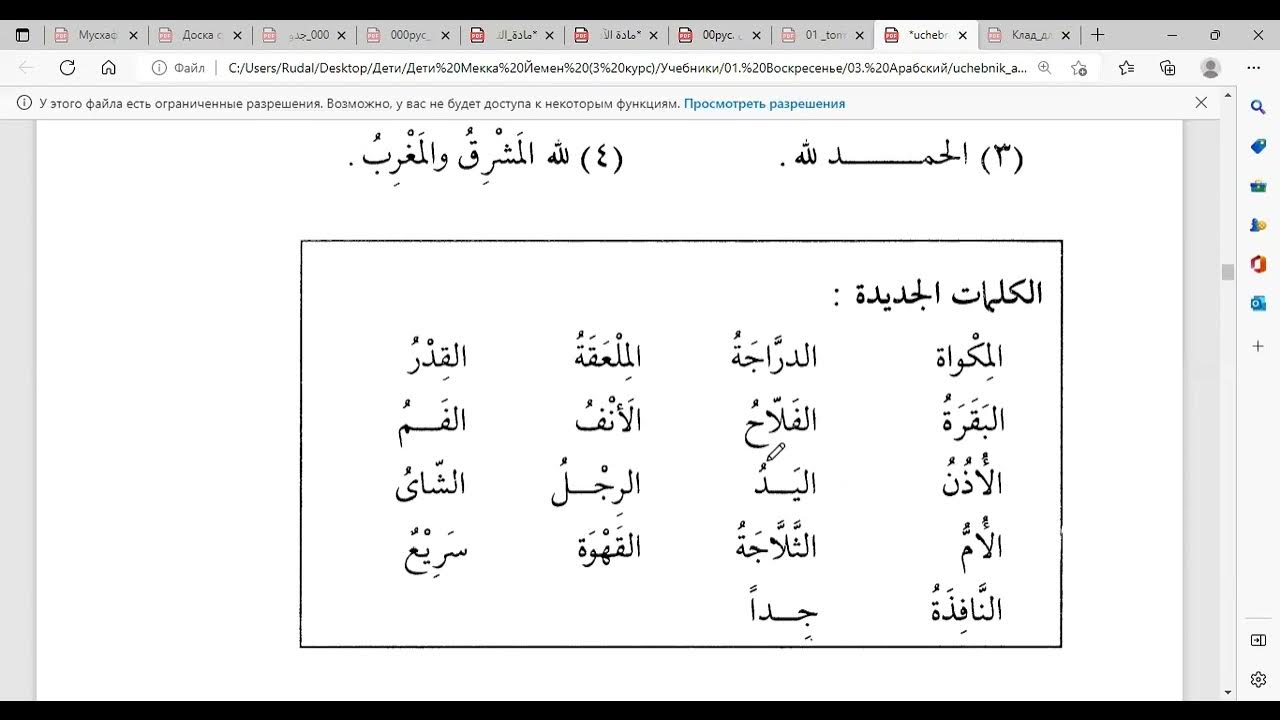Screen dimensions: 1280x720
Task: Open the Settings and more menu
Action: click(x=1254, y=68)
